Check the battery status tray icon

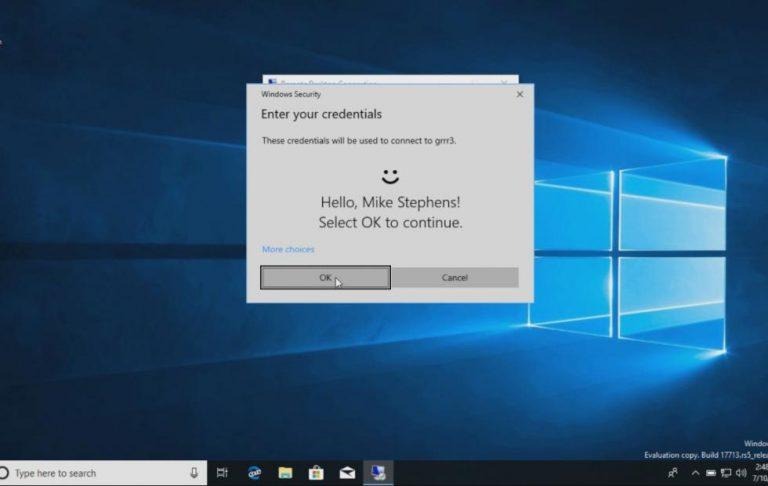click(x=711, y=473)
